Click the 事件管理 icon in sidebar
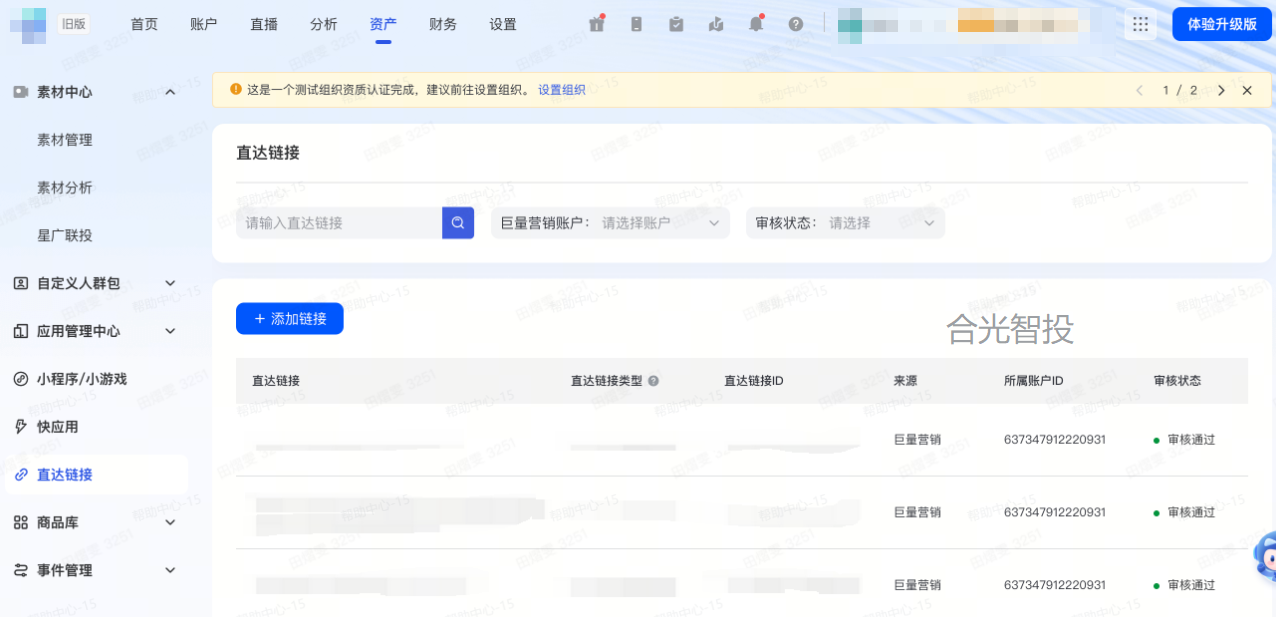The image size is (1276, 617). [20, 570]
